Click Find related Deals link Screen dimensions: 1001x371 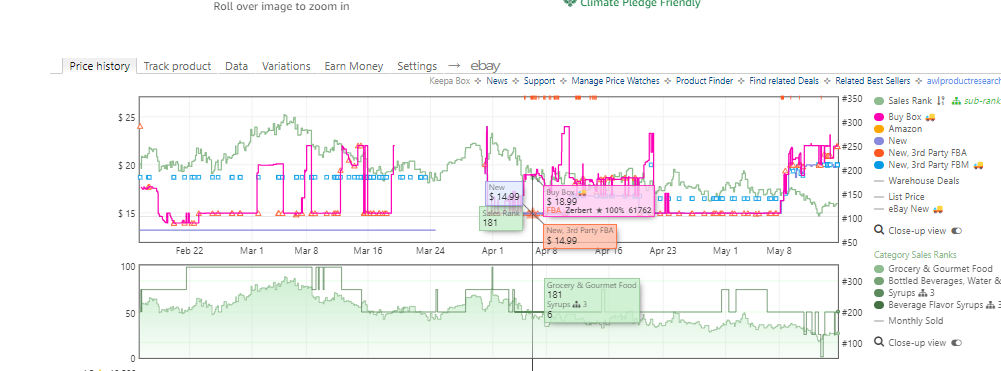[x=784, y=81]
